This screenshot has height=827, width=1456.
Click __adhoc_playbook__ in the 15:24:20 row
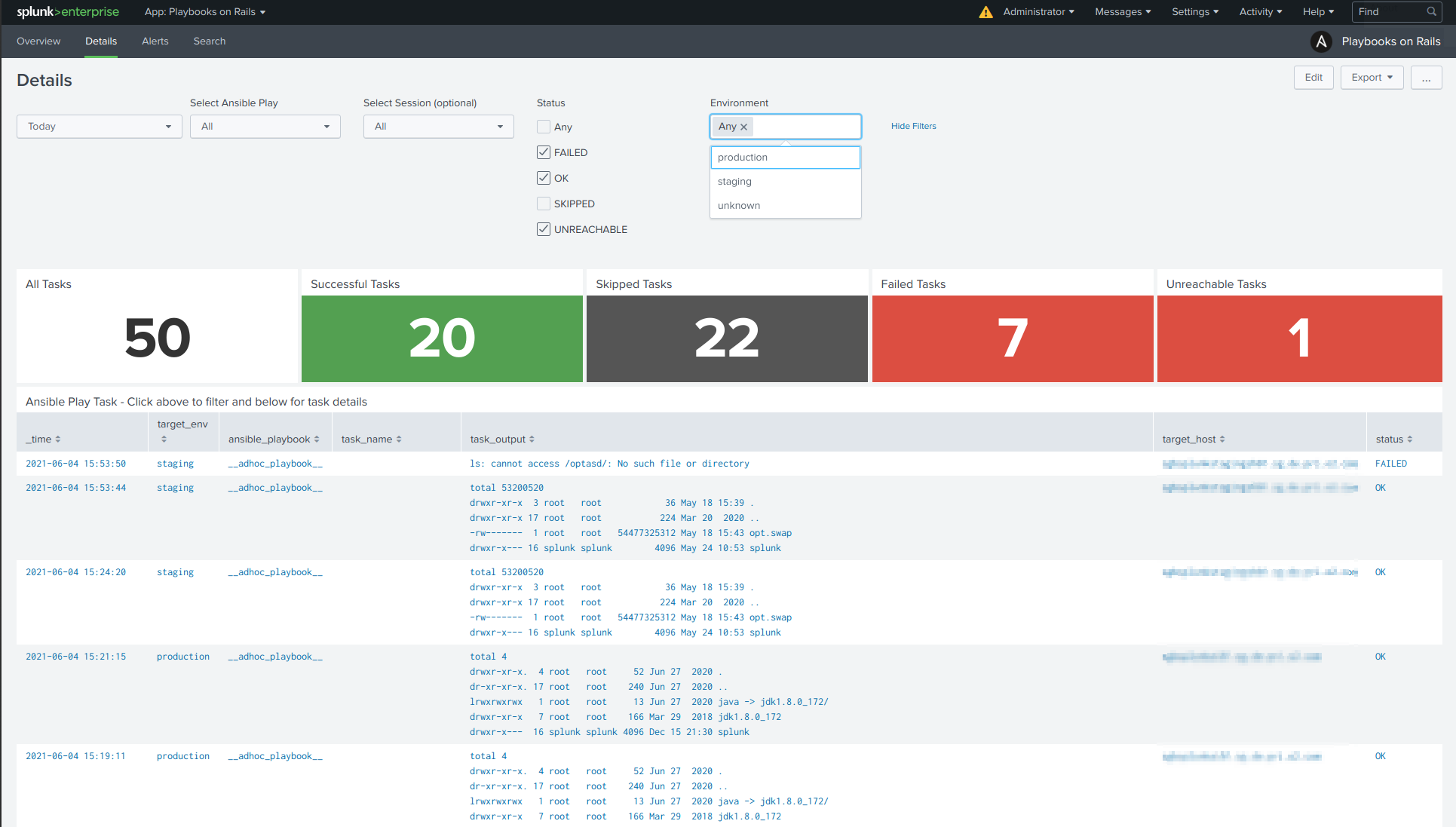click(275, 572)
